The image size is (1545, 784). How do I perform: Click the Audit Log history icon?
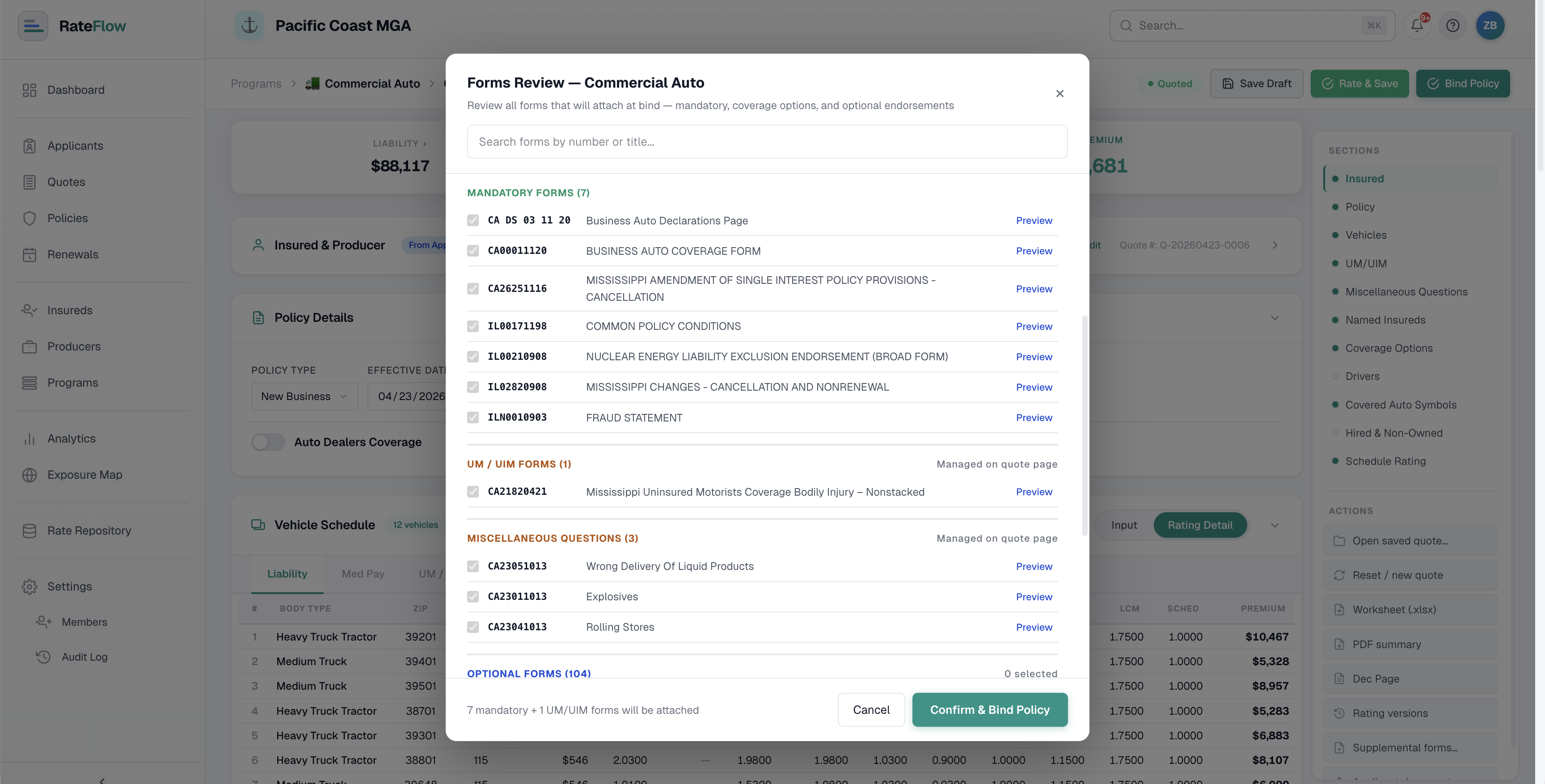(x=43, y=657)
